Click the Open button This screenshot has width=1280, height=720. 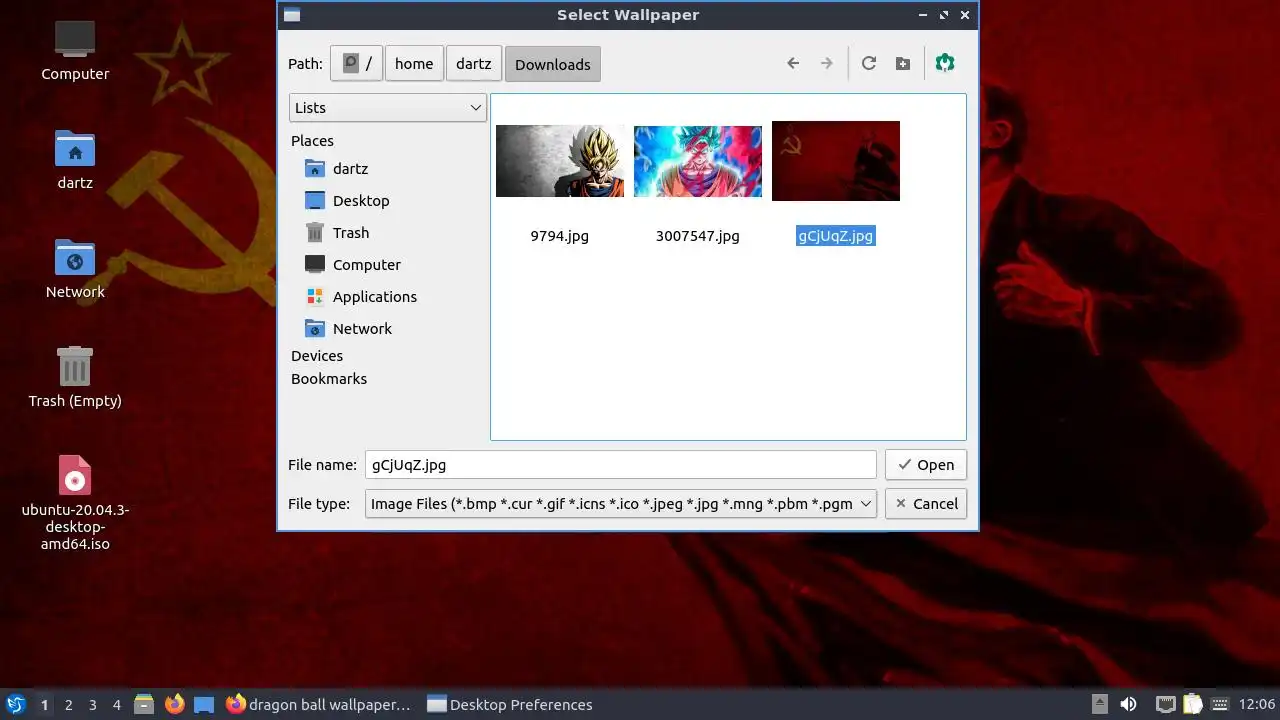click(x=926, y=465)
